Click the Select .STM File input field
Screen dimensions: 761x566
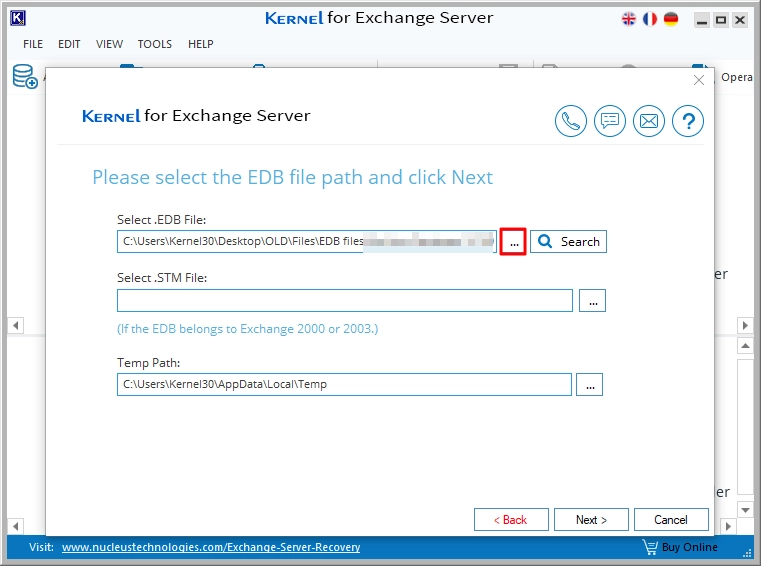click(x=345, y=300)
